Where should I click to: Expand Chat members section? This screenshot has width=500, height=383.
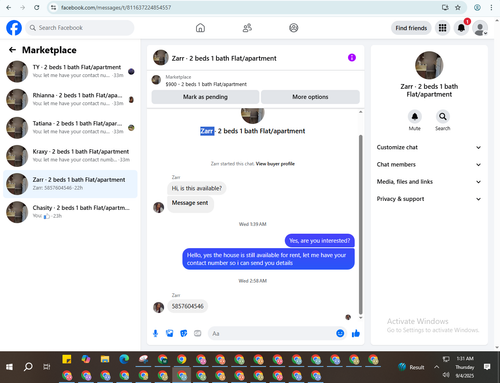pos(429,165)
